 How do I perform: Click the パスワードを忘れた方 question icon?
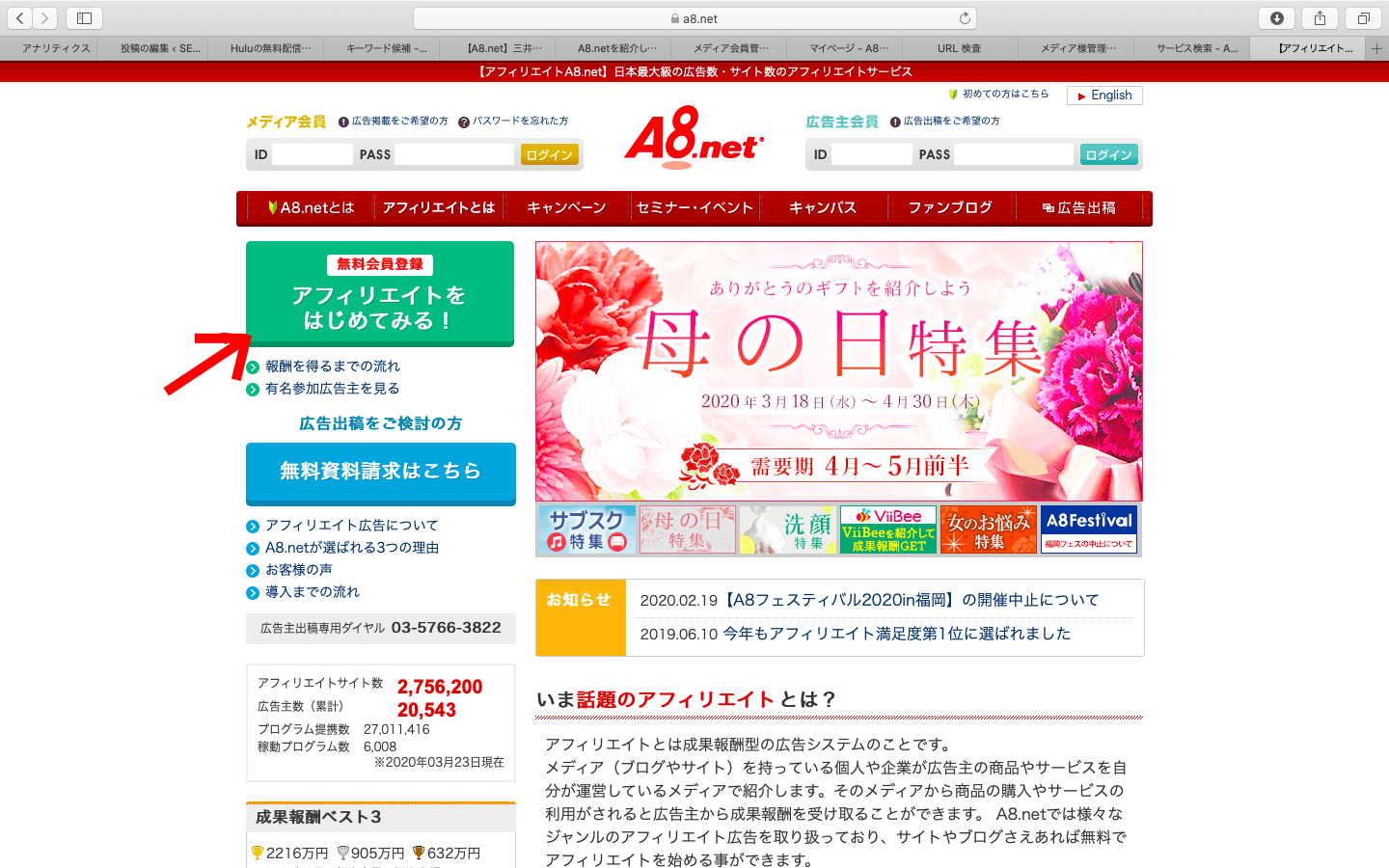click(464, 122)
